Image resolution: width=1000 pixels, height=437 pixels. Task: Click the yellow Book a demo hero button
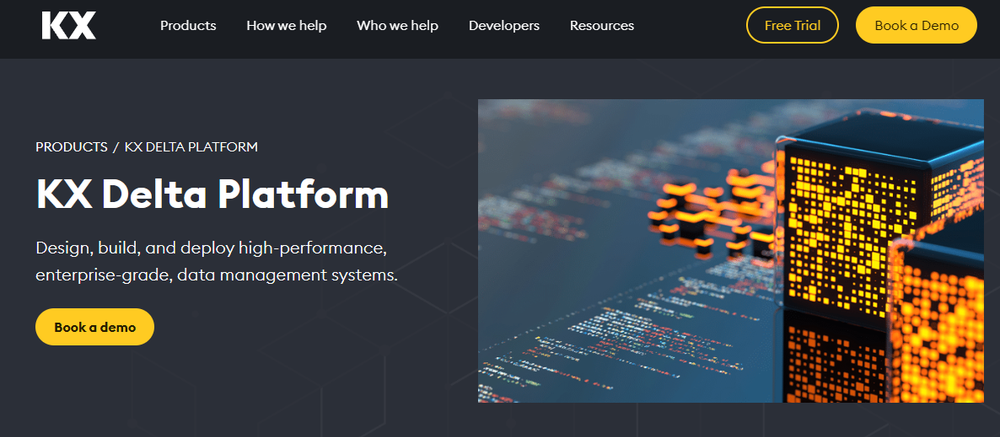tap(95, 327)
